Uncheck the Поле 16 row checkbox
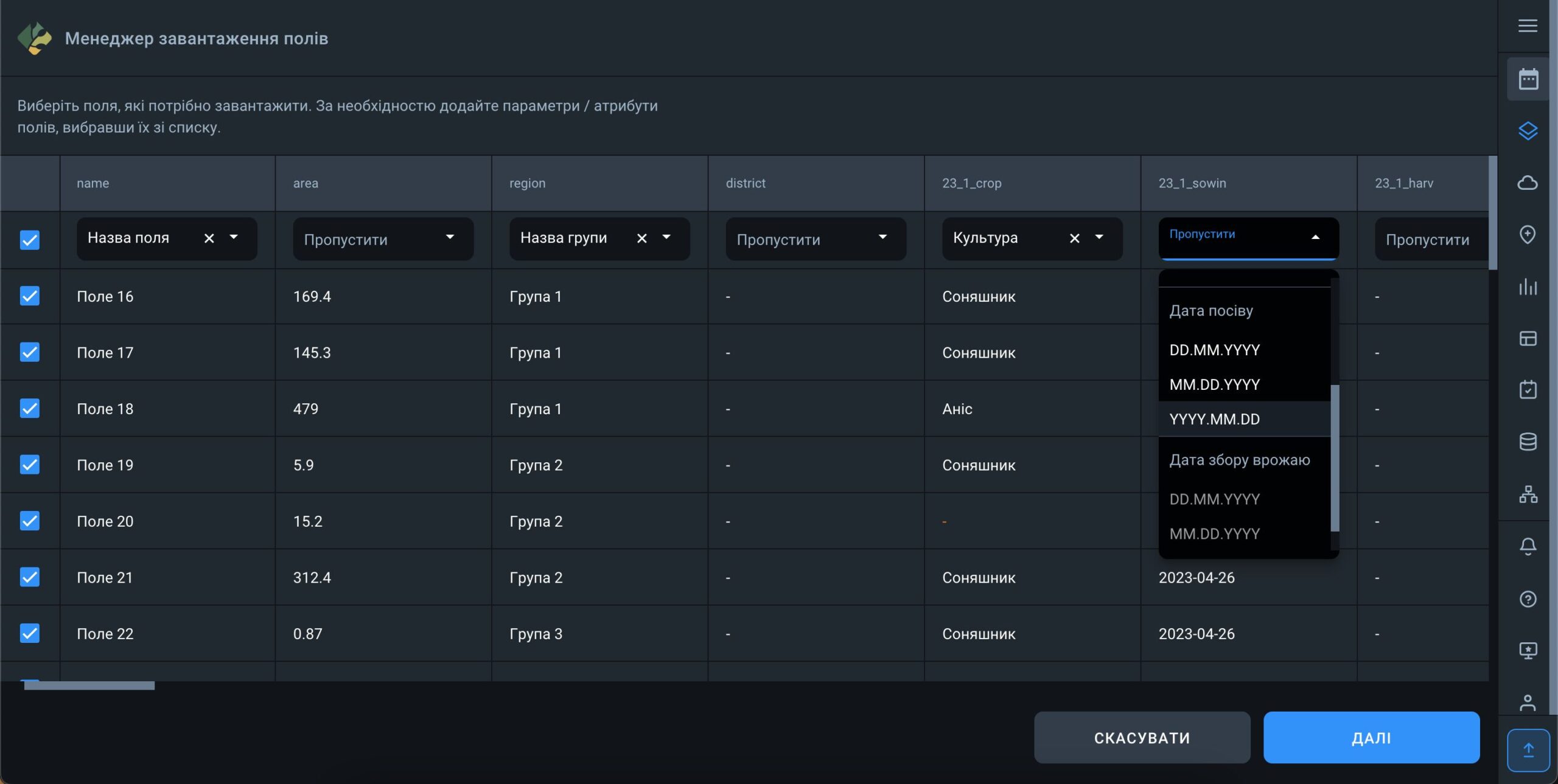 click(x=30, y=296)
